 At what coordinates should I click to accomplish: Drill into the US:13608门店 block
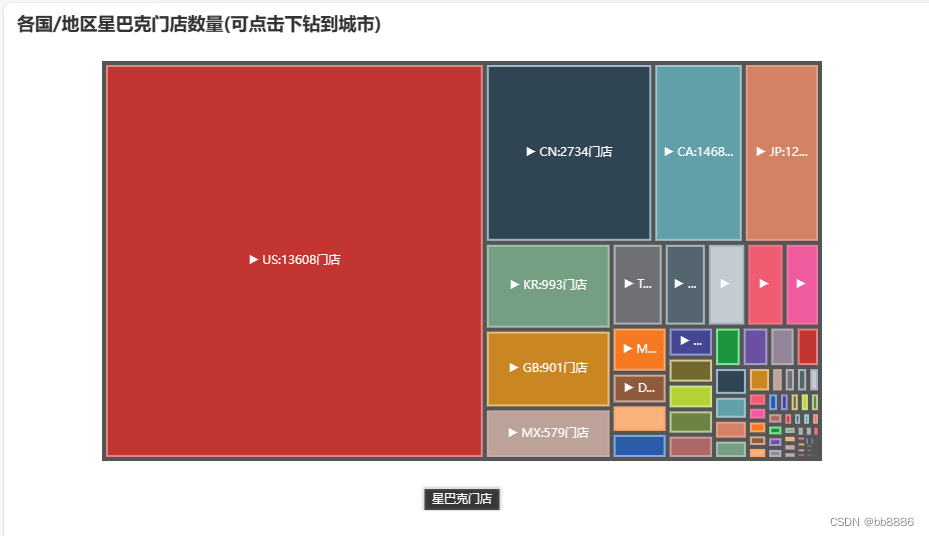(294, 261)
